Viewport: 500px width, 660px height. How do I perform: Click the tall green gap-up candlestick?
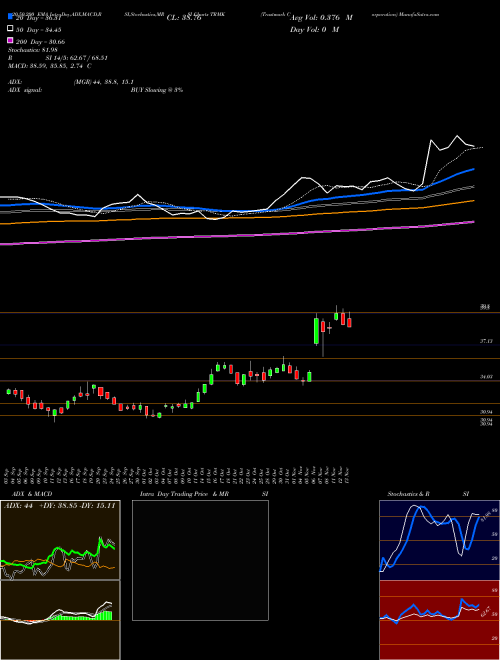tap(316, 331)
